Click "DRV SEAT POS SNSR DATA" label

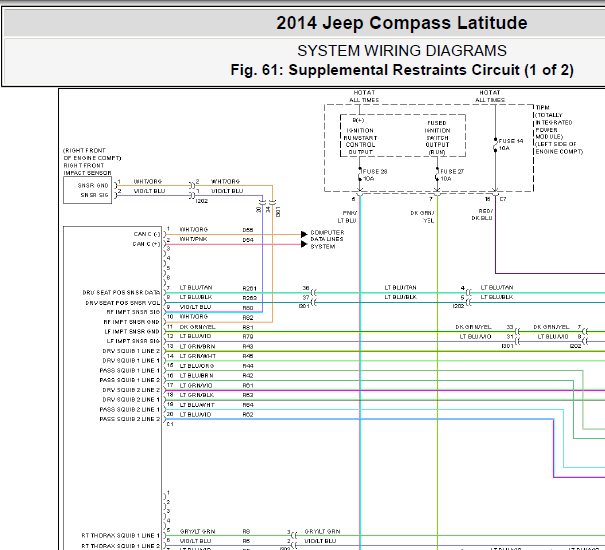coord(121,293)
